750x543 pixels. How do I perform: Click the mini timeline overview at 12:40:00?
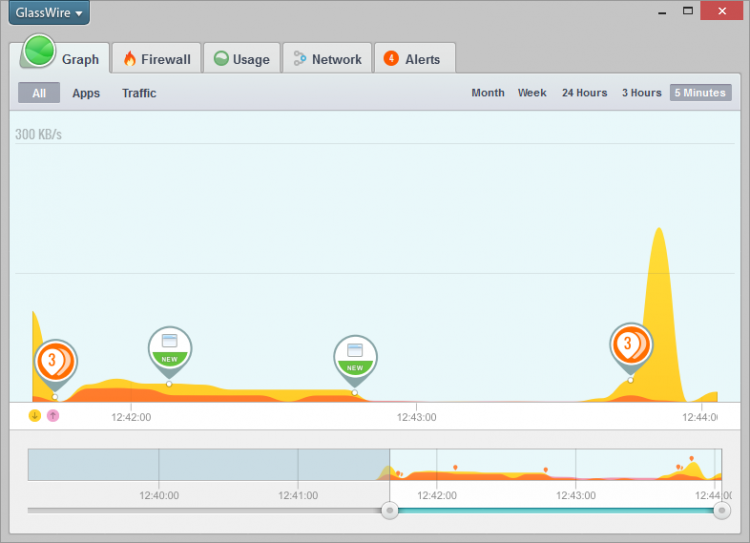(159, 465)
